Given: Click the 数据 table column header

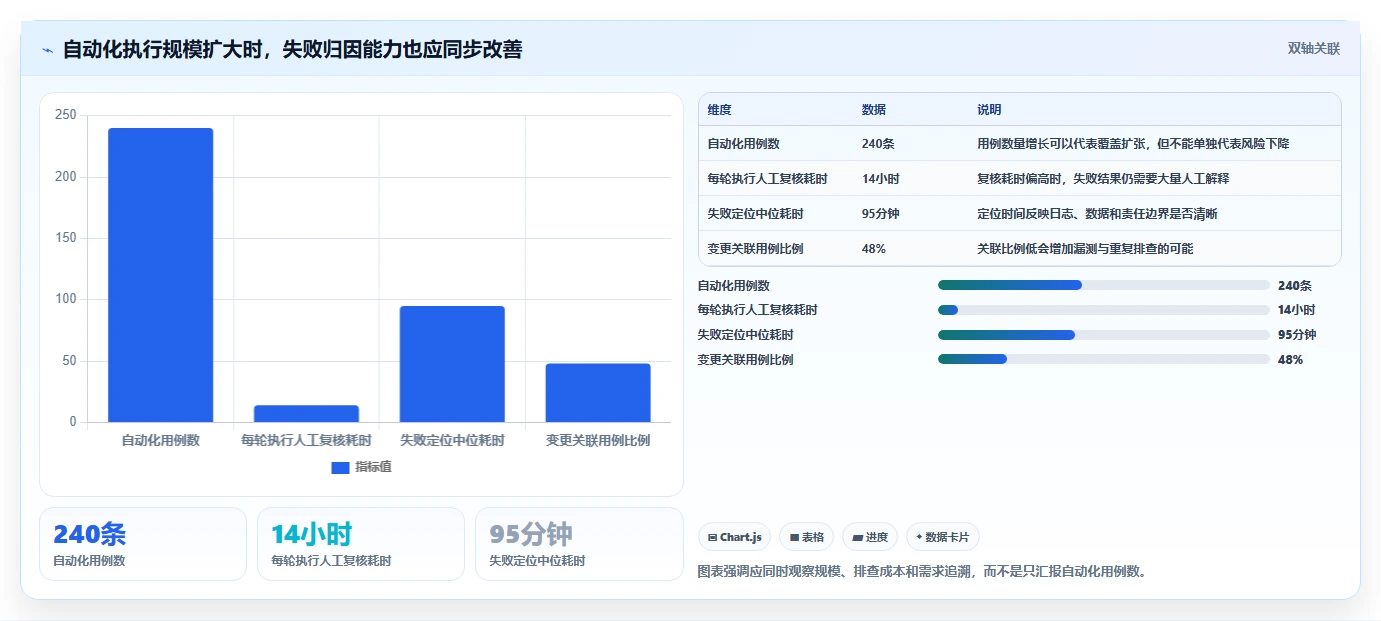Looking at the screenshot, I should click(x=873, y=110).
